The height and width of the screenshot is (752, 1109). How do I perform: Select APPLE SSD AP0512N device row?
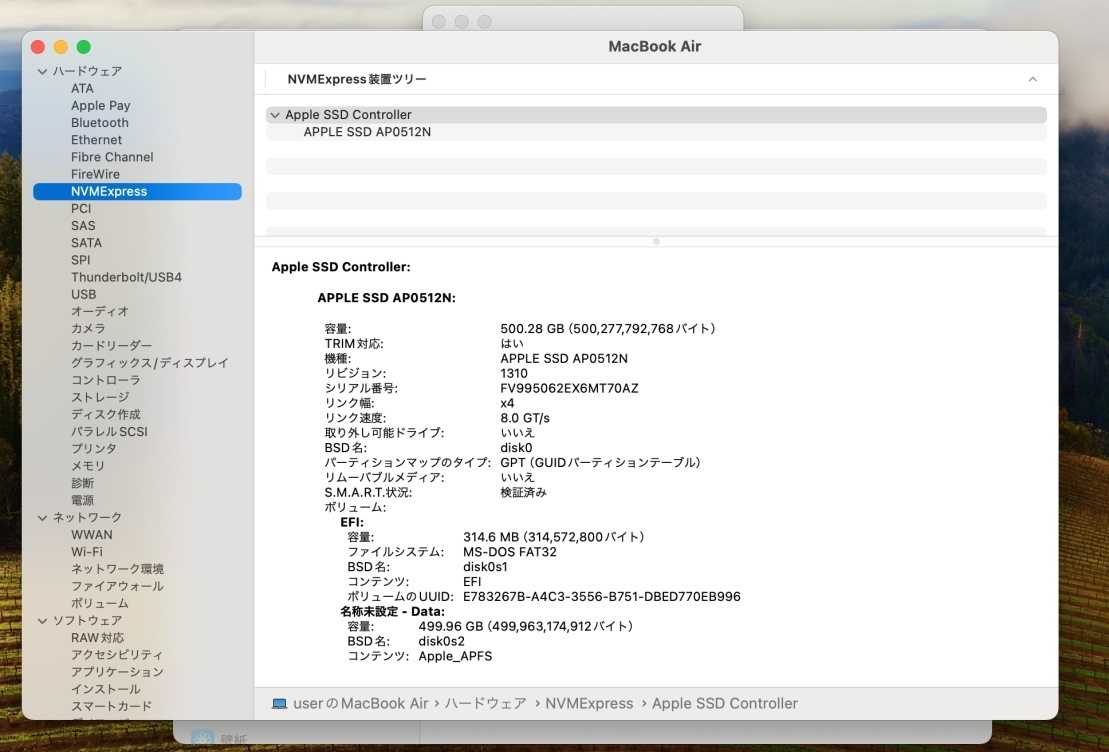[656, 132]
